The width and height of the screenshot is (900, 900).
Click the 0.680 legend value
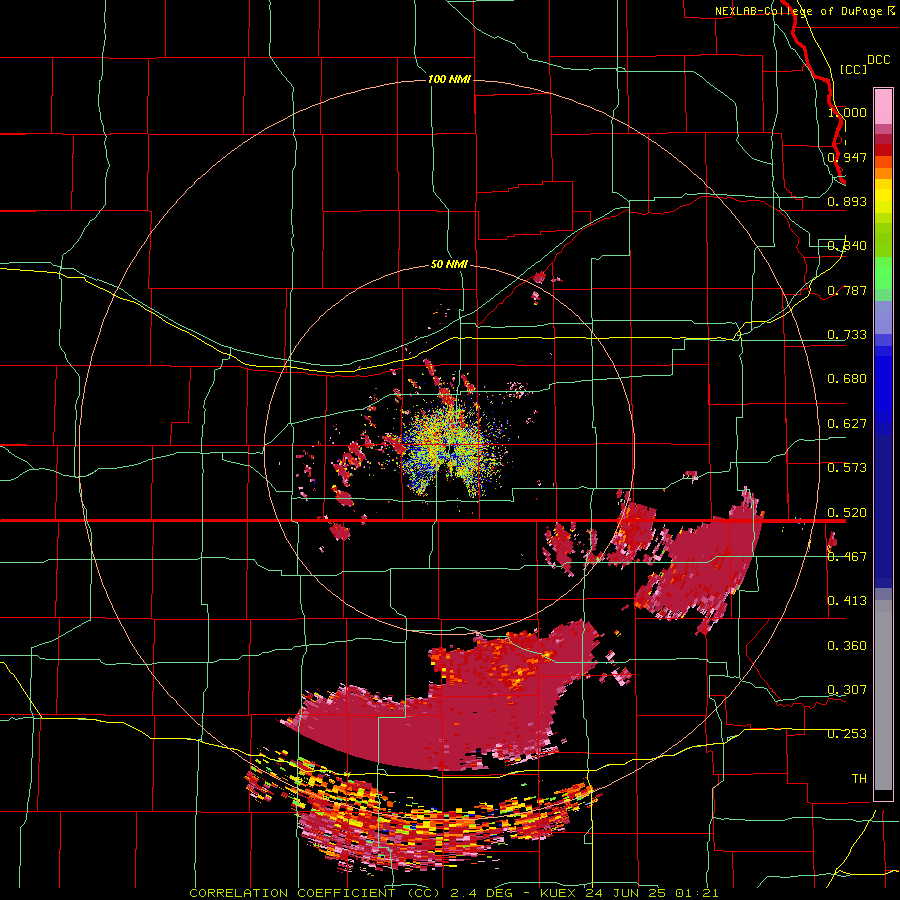847,379
